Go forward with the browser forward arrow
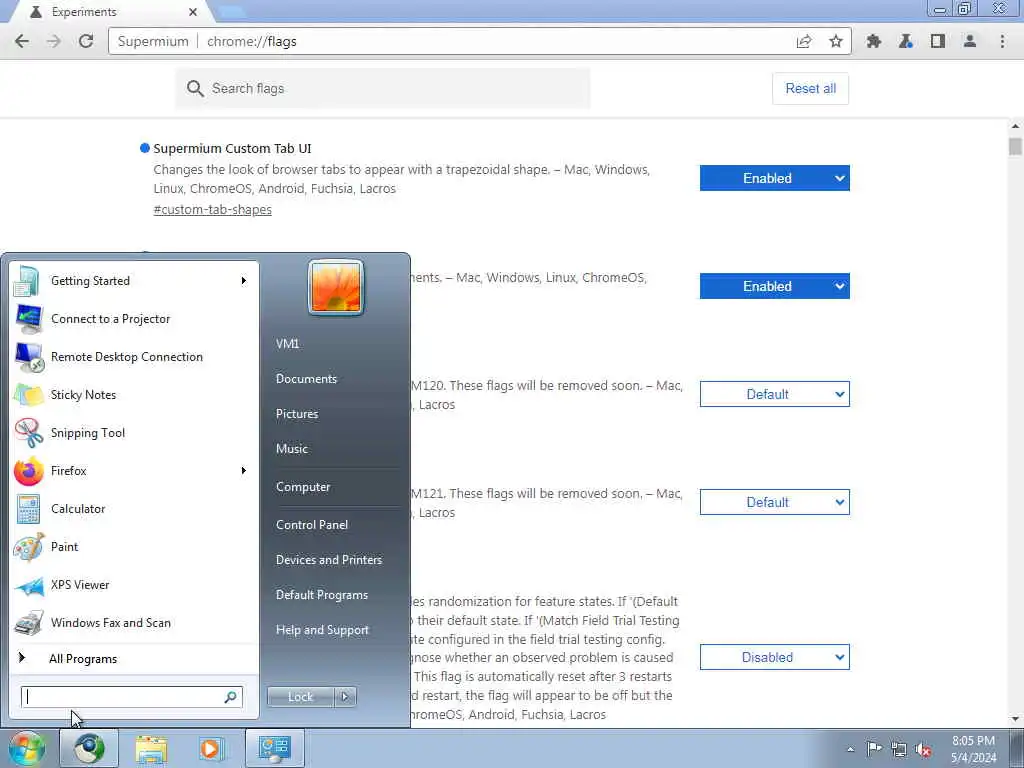This screenshot has width=1024, height=768. coord(54,41)
